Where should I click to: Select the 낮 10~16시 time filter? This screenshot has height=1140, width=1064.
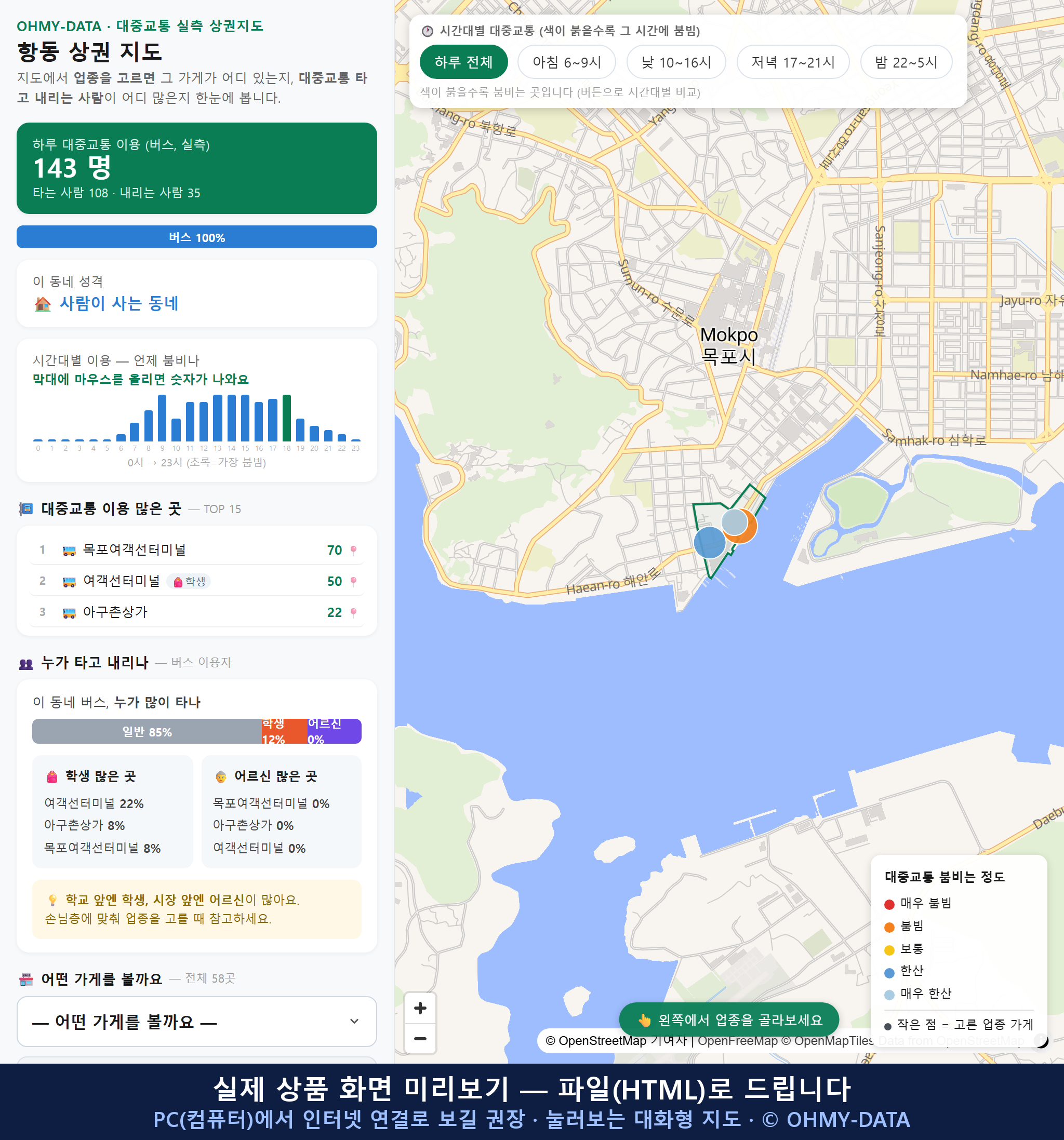coord(676,62)
